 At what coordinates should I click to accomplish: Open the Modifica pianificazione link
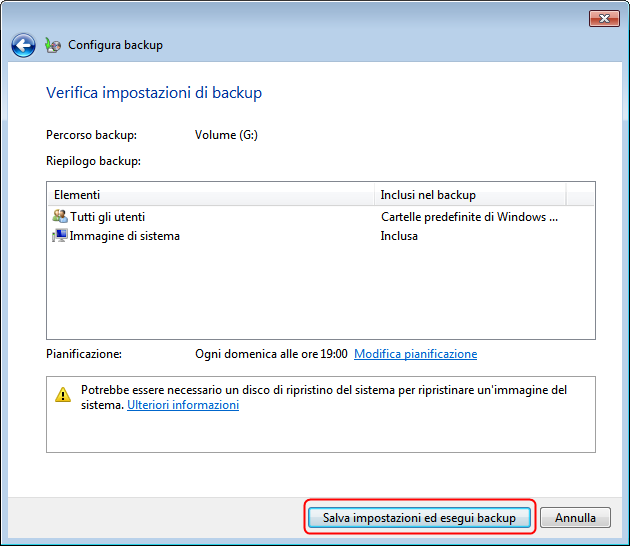pyautogui.click(x=415, y=354)
